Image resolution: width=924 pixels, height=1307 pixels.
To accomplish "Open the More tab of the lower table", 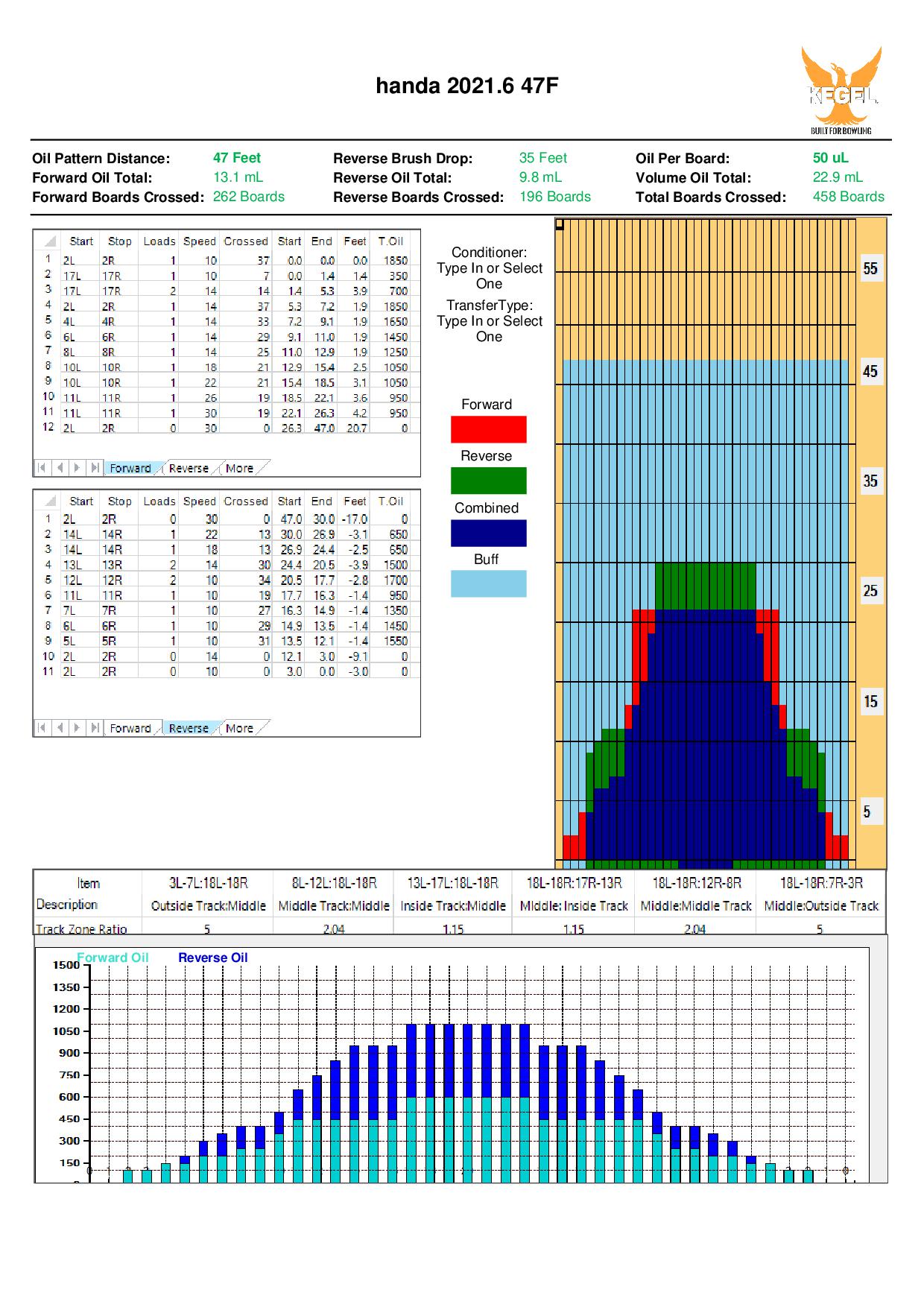I will pyautogui.click(x=239, y=728).
